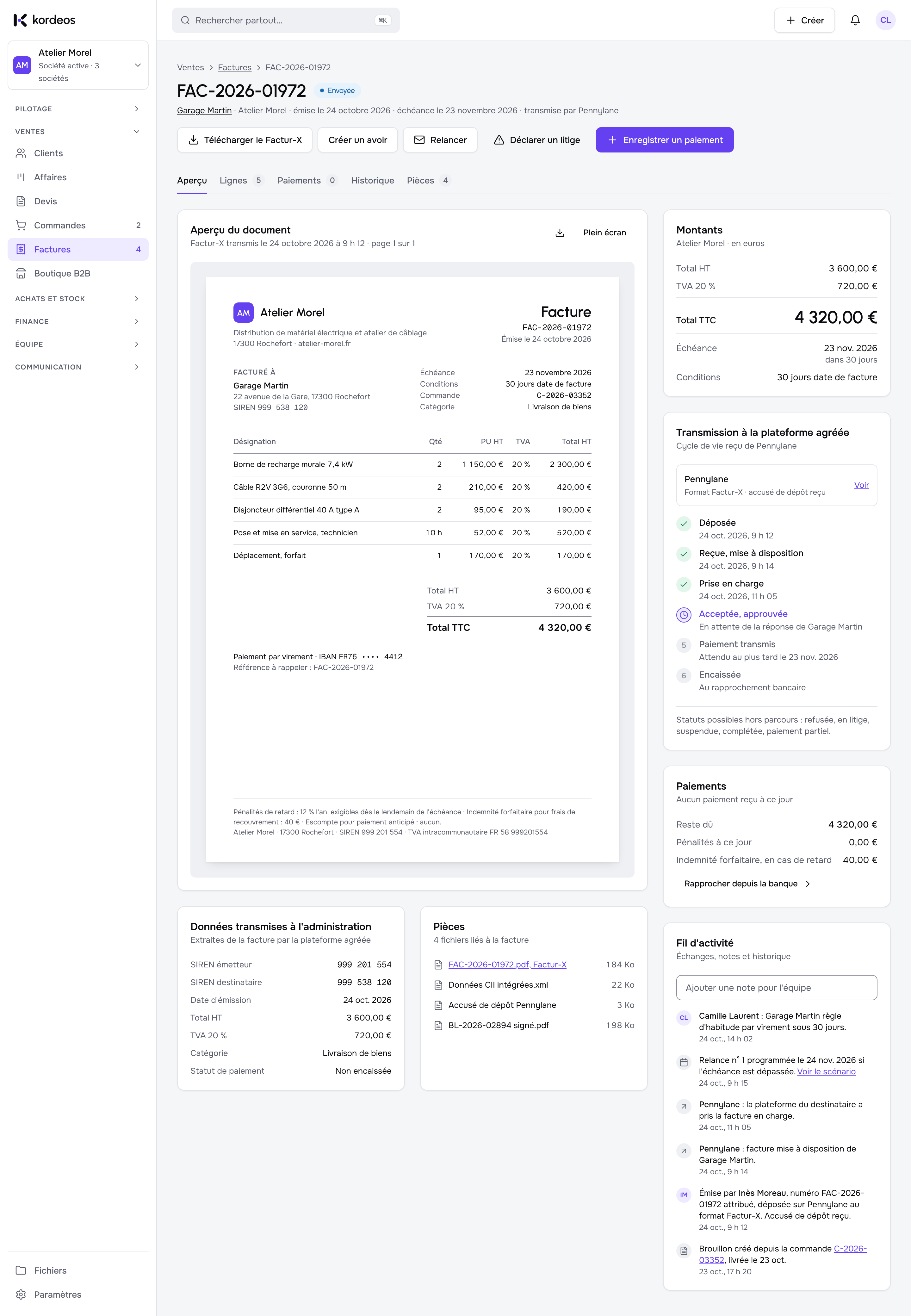Click Créer un avoir
911x1316 pixels.
click(x=357, y=140)
